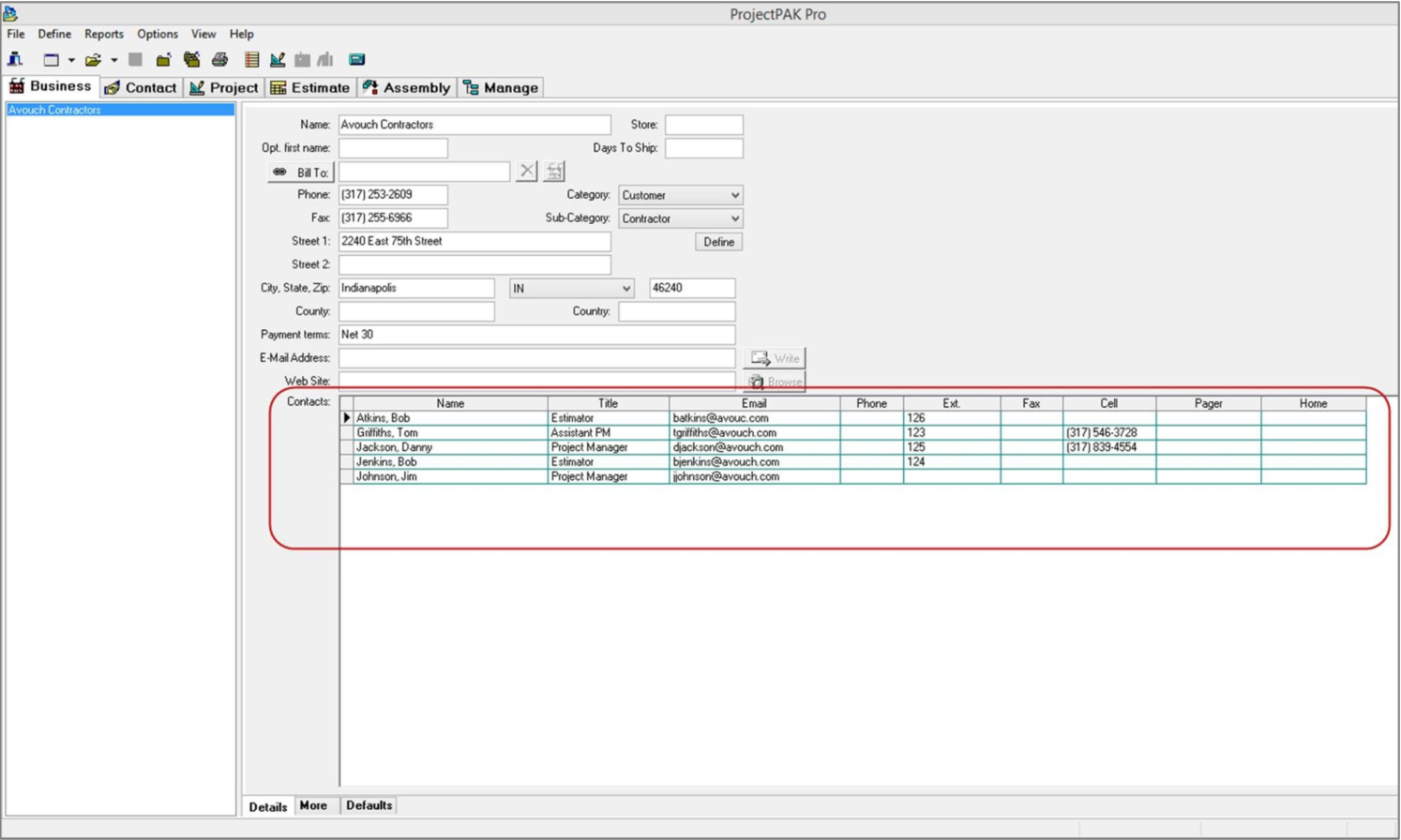The image size is (1401, 840).
Task: Select the Project drafting toolbar icon
Action: (x=279, y=58)
